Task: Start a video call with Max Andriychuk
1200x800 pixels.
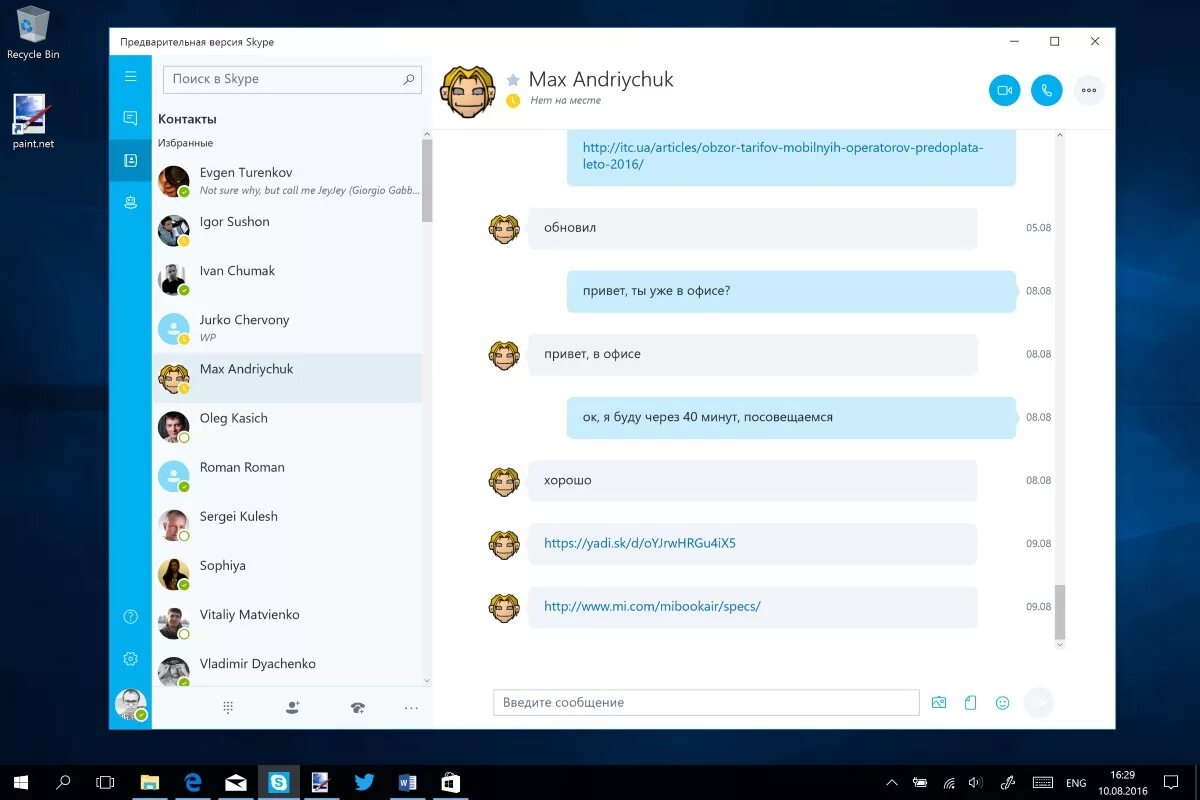Action: tap(1004, 90)
